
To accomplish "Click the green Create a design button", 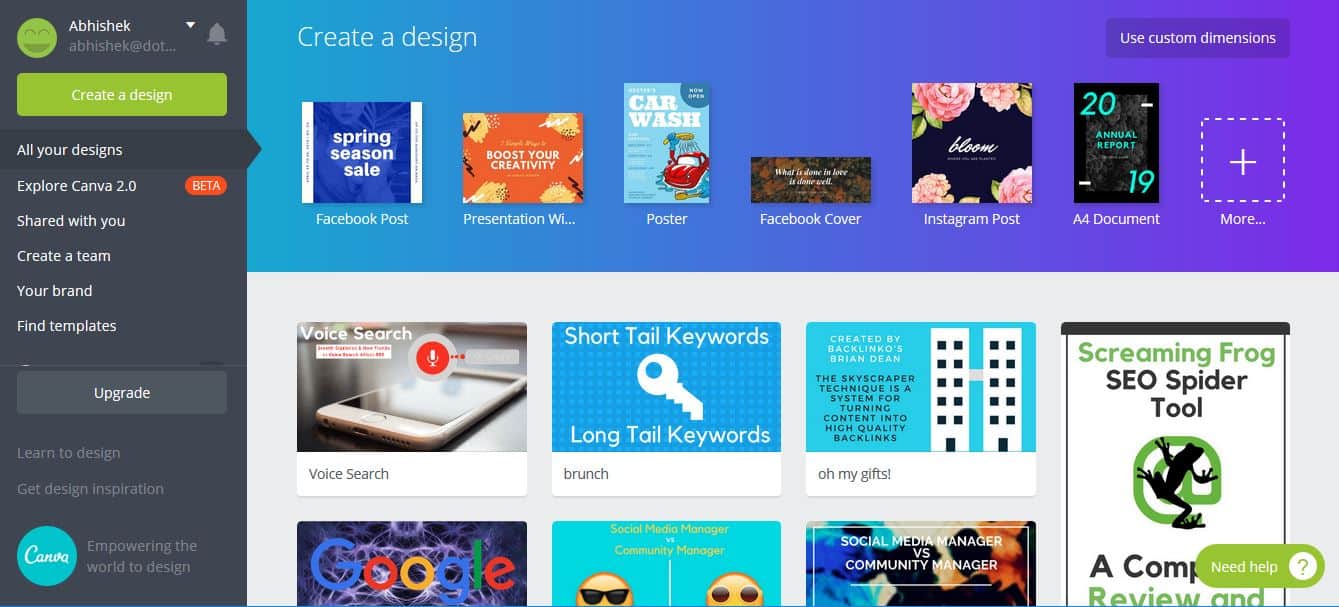I will pyautogui.click(x=122, y=95).
